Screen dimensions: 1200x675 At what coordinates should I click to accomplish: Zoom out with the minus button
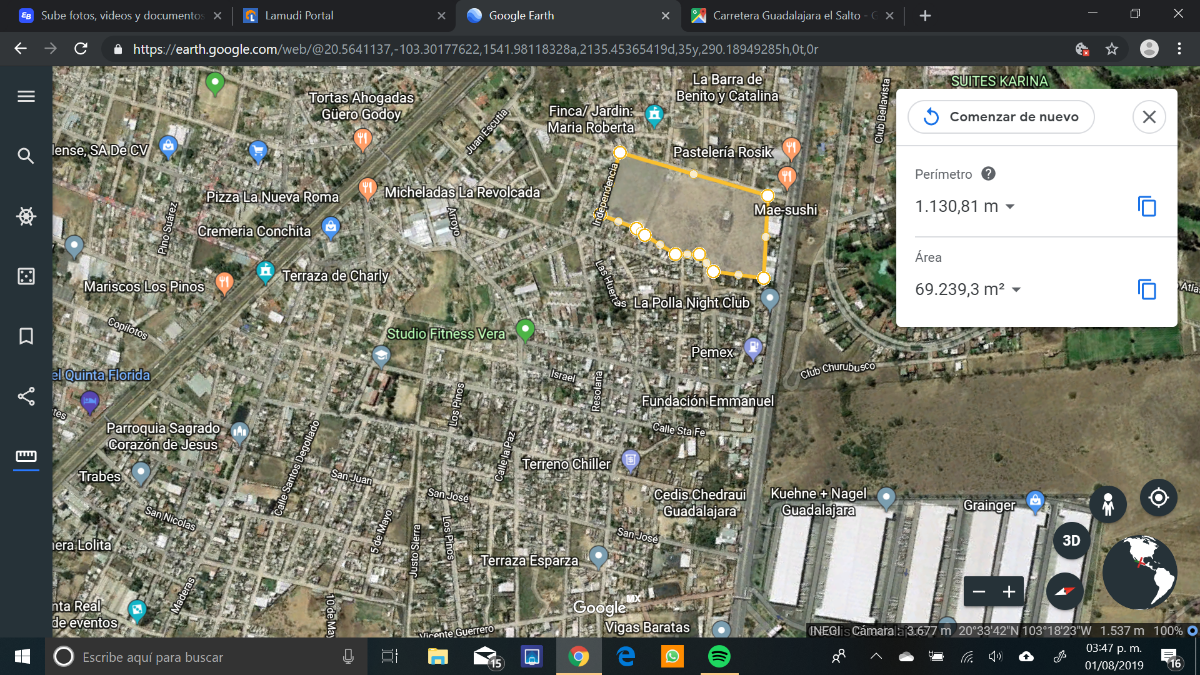tap(979, 592)
